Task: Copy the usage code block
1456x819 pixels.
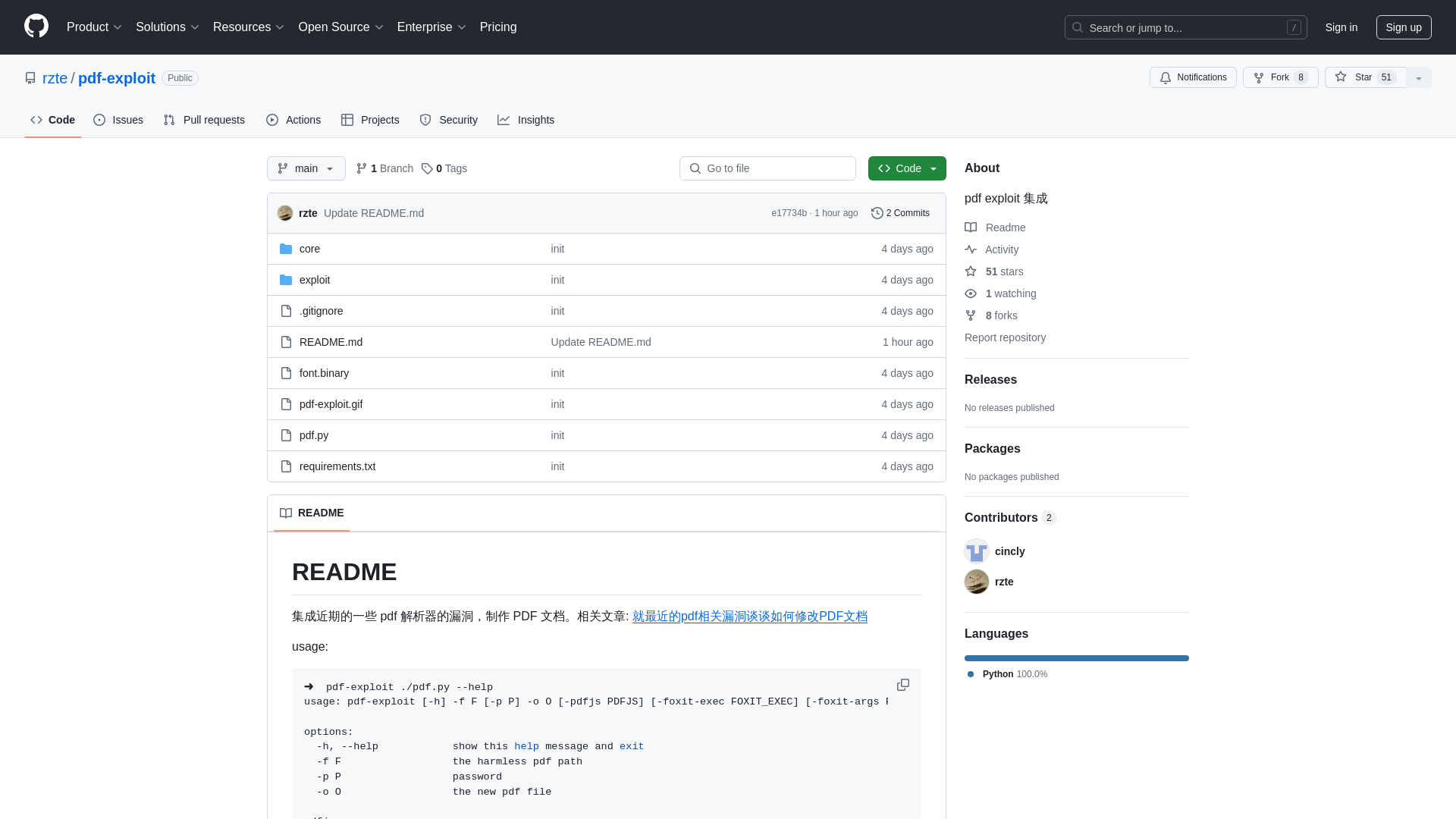Action: pyautogui.click(x=903, y=685)
